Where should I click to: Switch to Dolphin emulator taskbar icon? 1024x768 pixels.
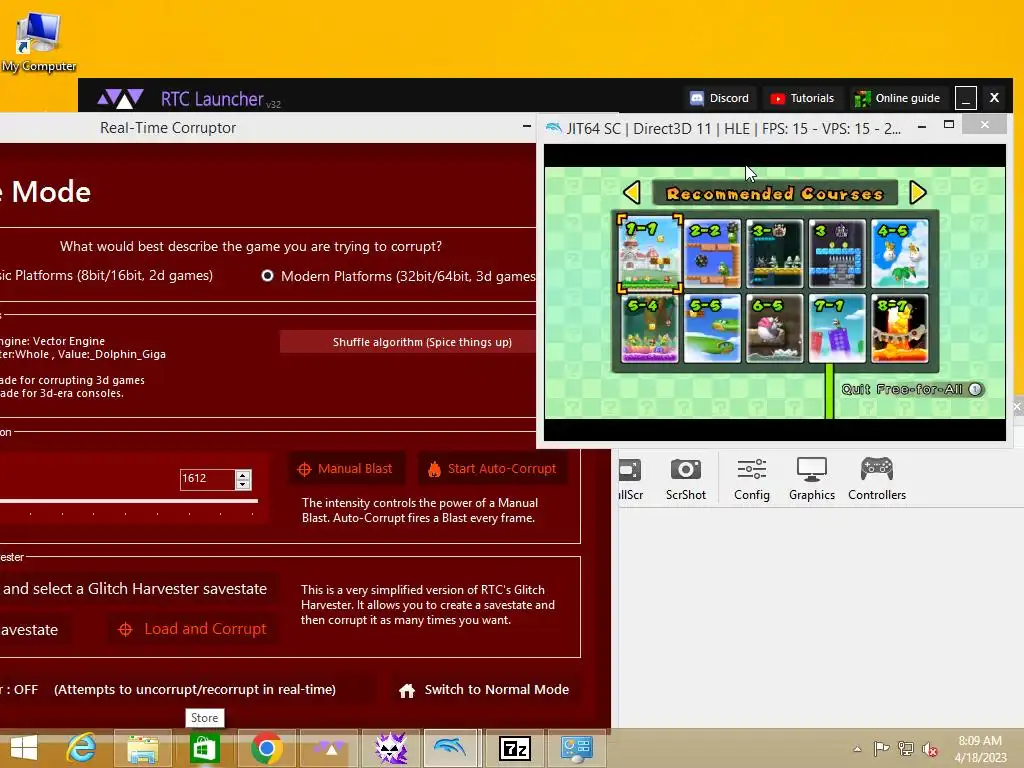pos(451,748)
